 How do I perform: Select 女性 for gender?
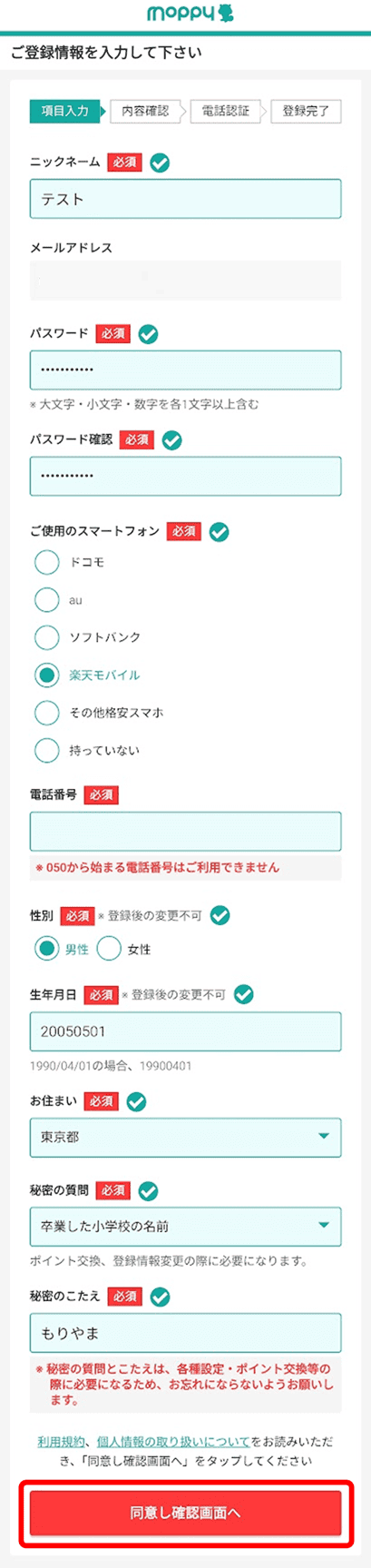109,949
